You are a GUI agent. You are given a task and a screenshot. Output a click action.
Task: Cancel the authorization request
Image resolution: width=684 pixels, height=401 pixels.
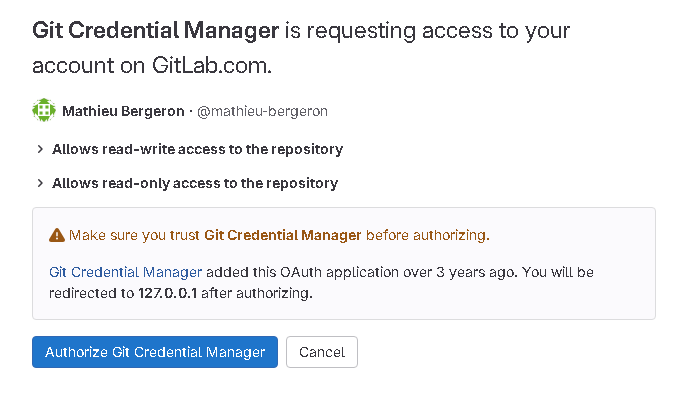click(x=322, y=352)
